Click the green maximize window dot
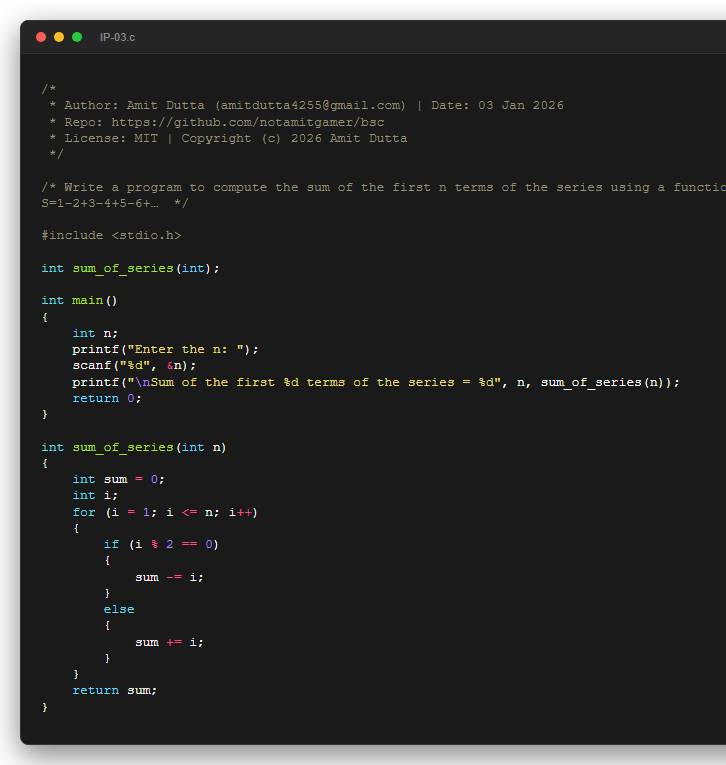The width and height of the screenshot is (726, 765). 77,37
